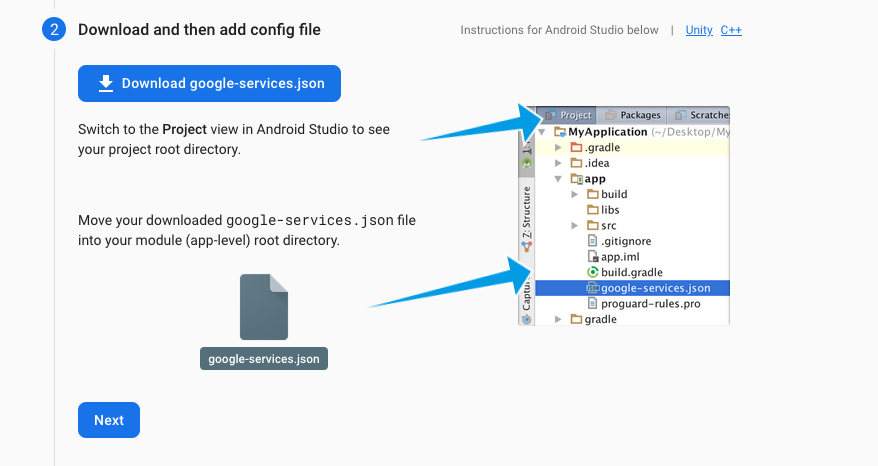Click the bold word 'Project' in the instructions
The height and width of the screenshot is (466, 878).
point(185,129)
